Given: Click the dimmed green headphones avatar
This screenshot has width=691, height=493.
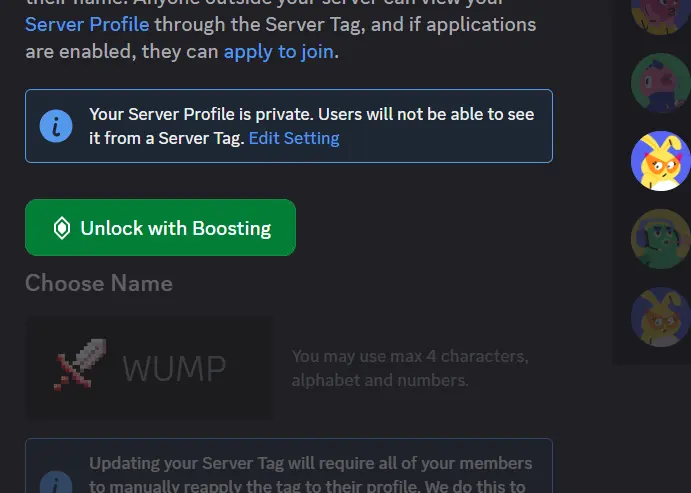Looking at the screenshot, I should tap(661, 239).
